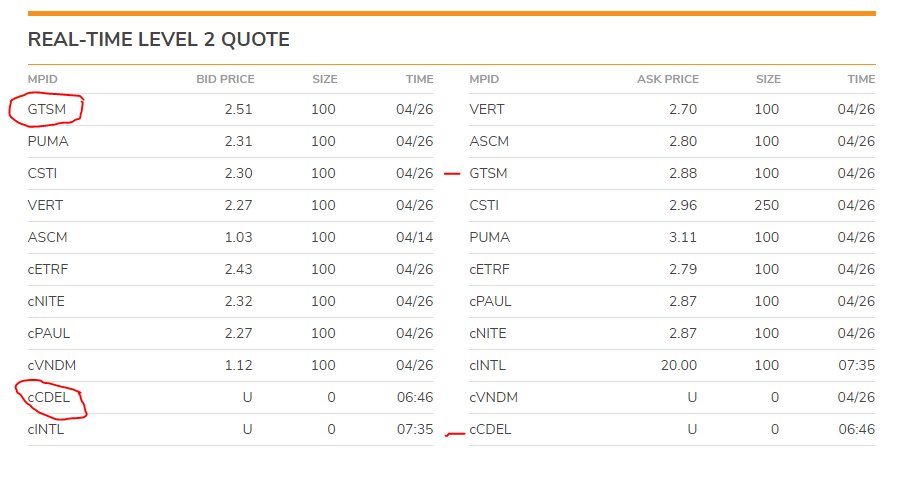Screen dimensions: 923x477
Task: Click the GTSM ask price 2.88
Action: click(x=683, y=173)
